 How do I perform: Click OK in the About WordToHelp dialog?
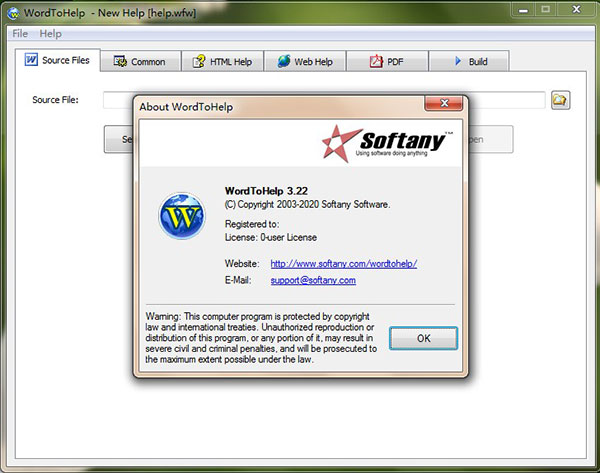(x=423, y=338)
